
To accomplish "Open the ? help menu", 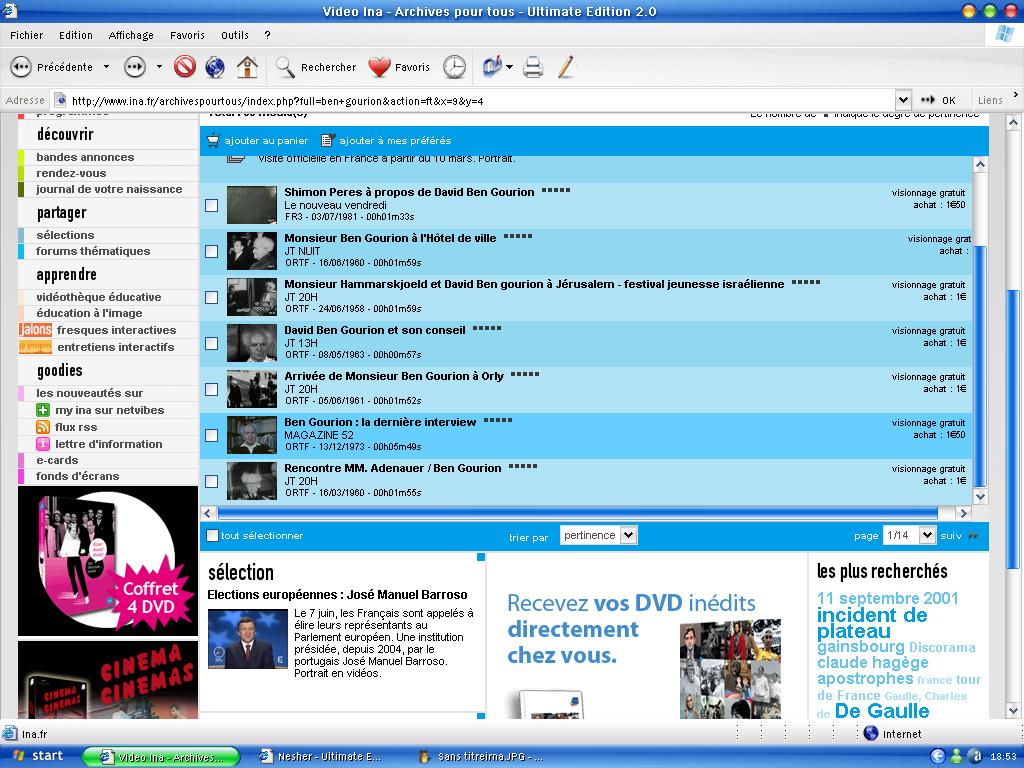I will point(267,35).
